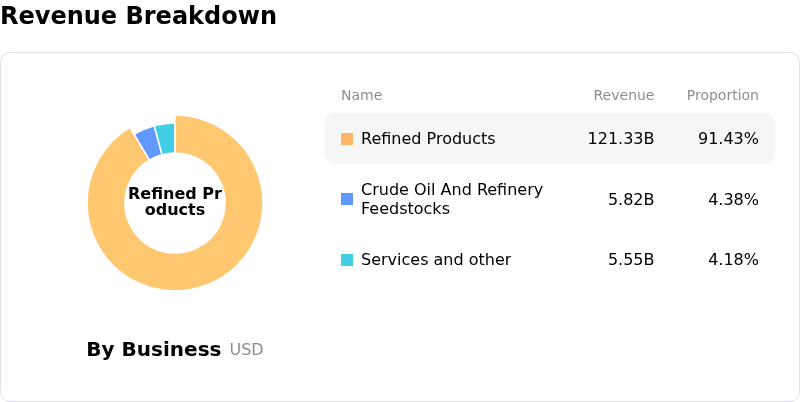Click the 91.43% proportion value
The image size is (800, 402).
click(x=728, y=139)
